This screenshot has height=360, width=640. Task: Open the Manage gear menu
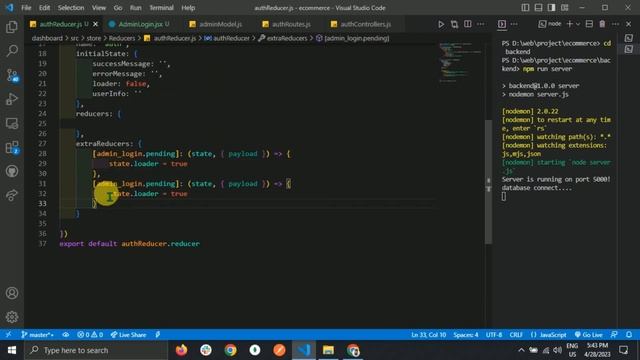tap(12, 317)
